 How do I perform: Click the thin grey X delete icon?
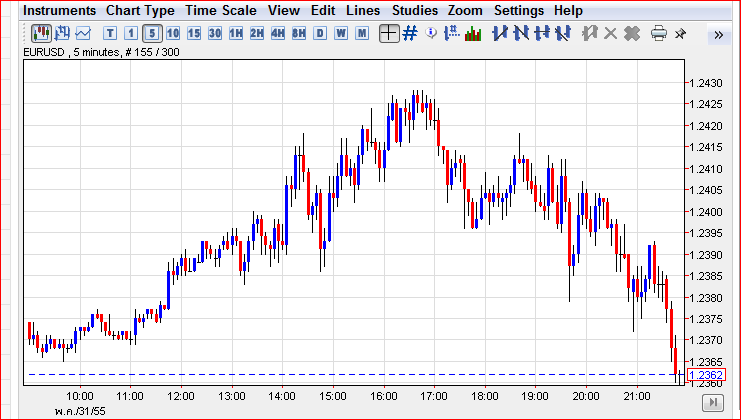click(611, 34)
